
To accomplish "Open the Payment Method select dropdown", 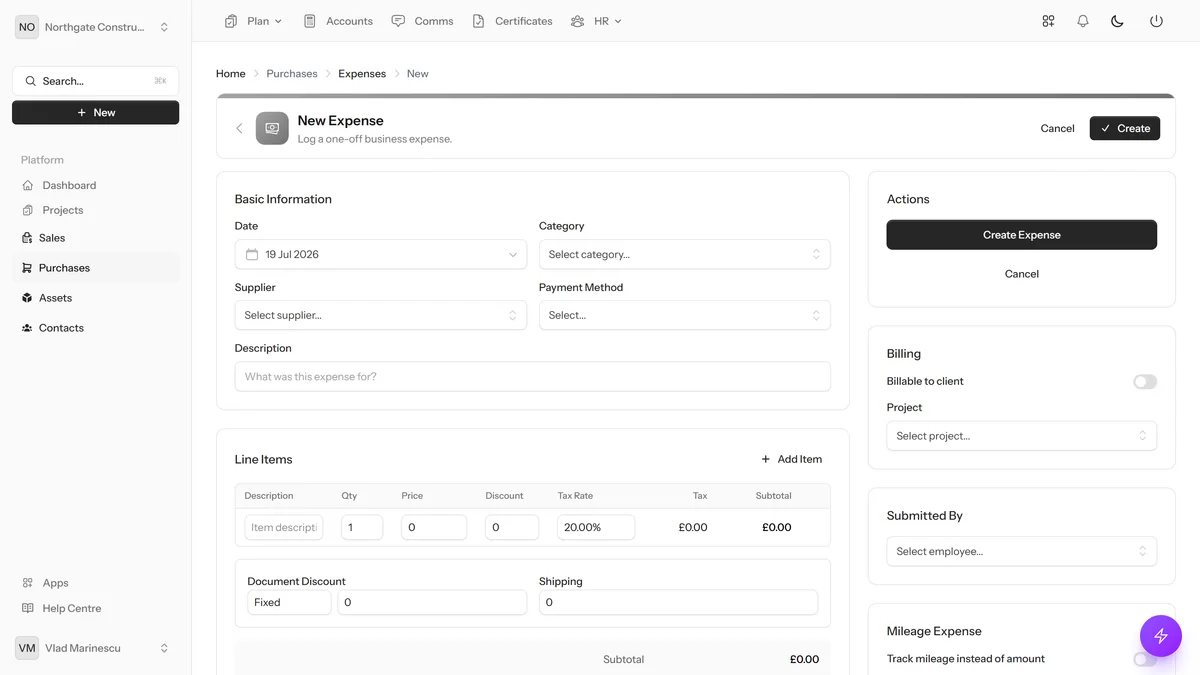I will (685, 315).
